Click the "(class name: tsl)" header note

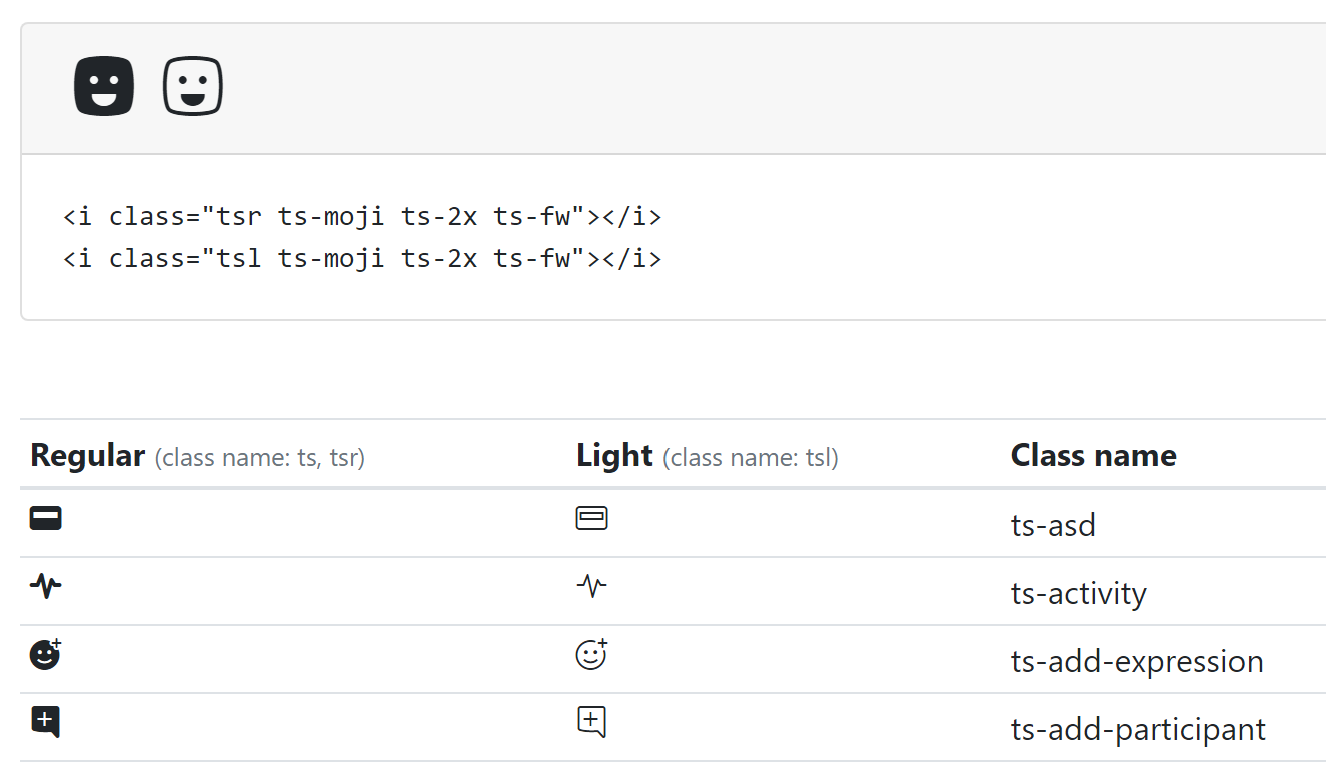(750, 459)
